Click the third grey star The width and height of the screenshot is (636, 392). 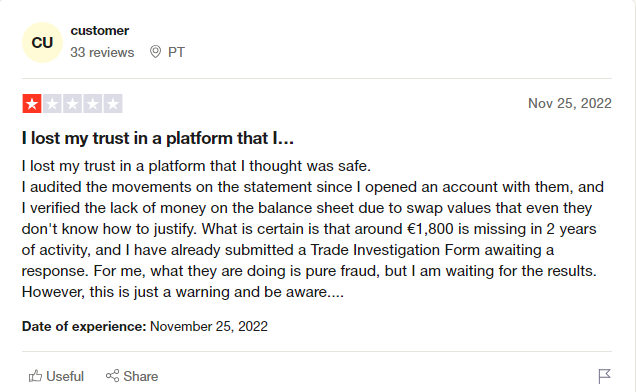click(72, 103)
